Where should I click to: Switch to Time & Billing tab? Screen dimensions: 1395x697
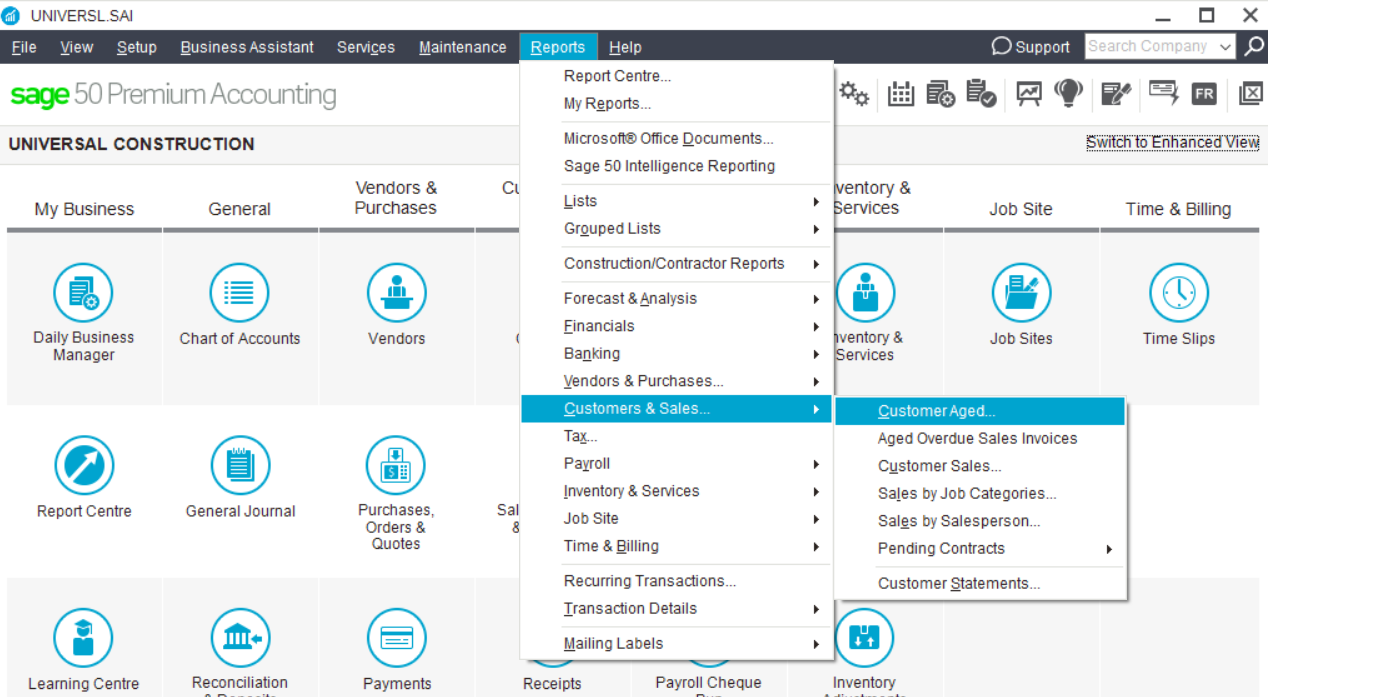click(x=1179, y=209)
